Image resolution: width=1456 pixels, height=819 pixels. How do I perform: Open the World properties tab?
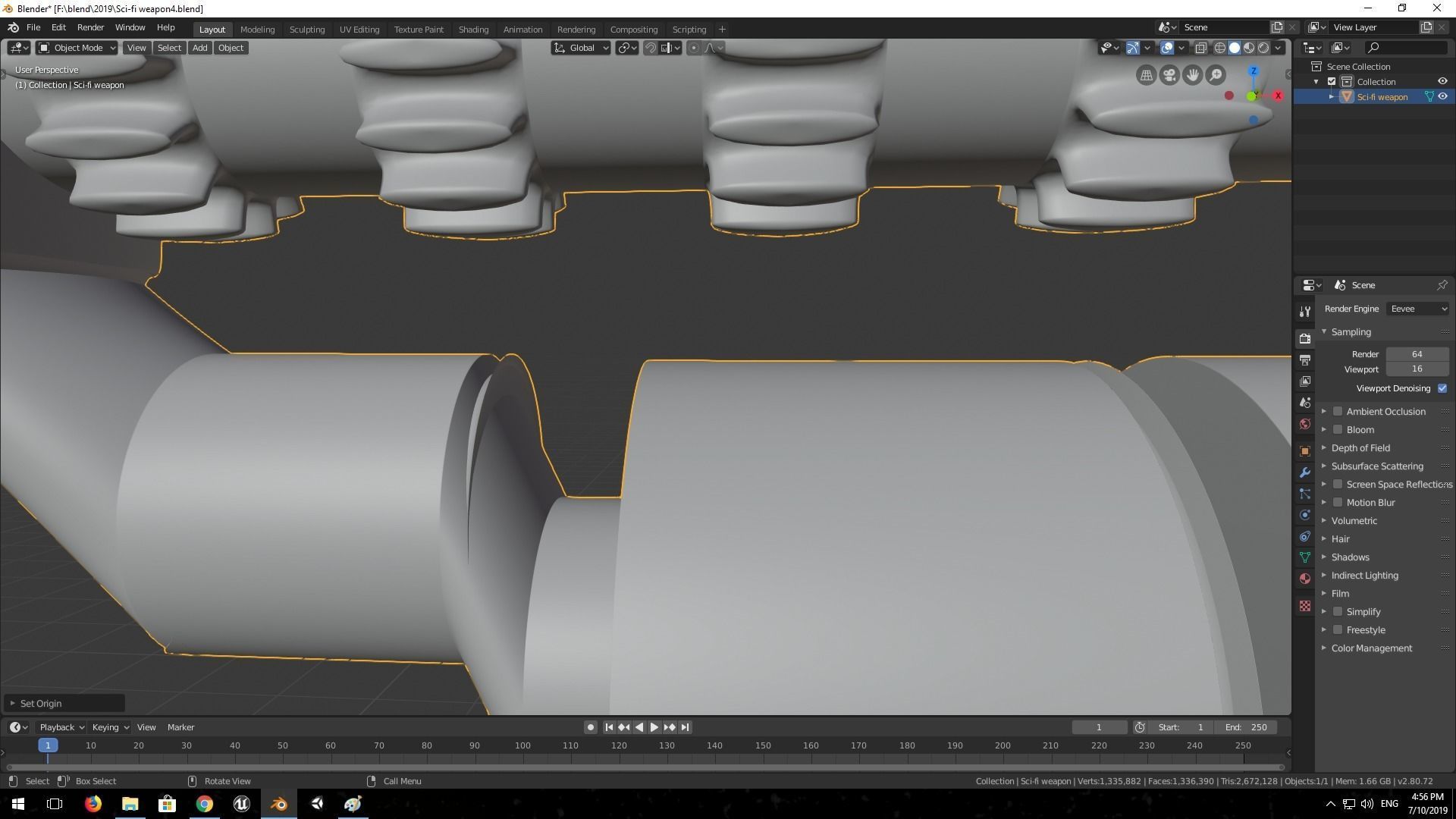1305,424
